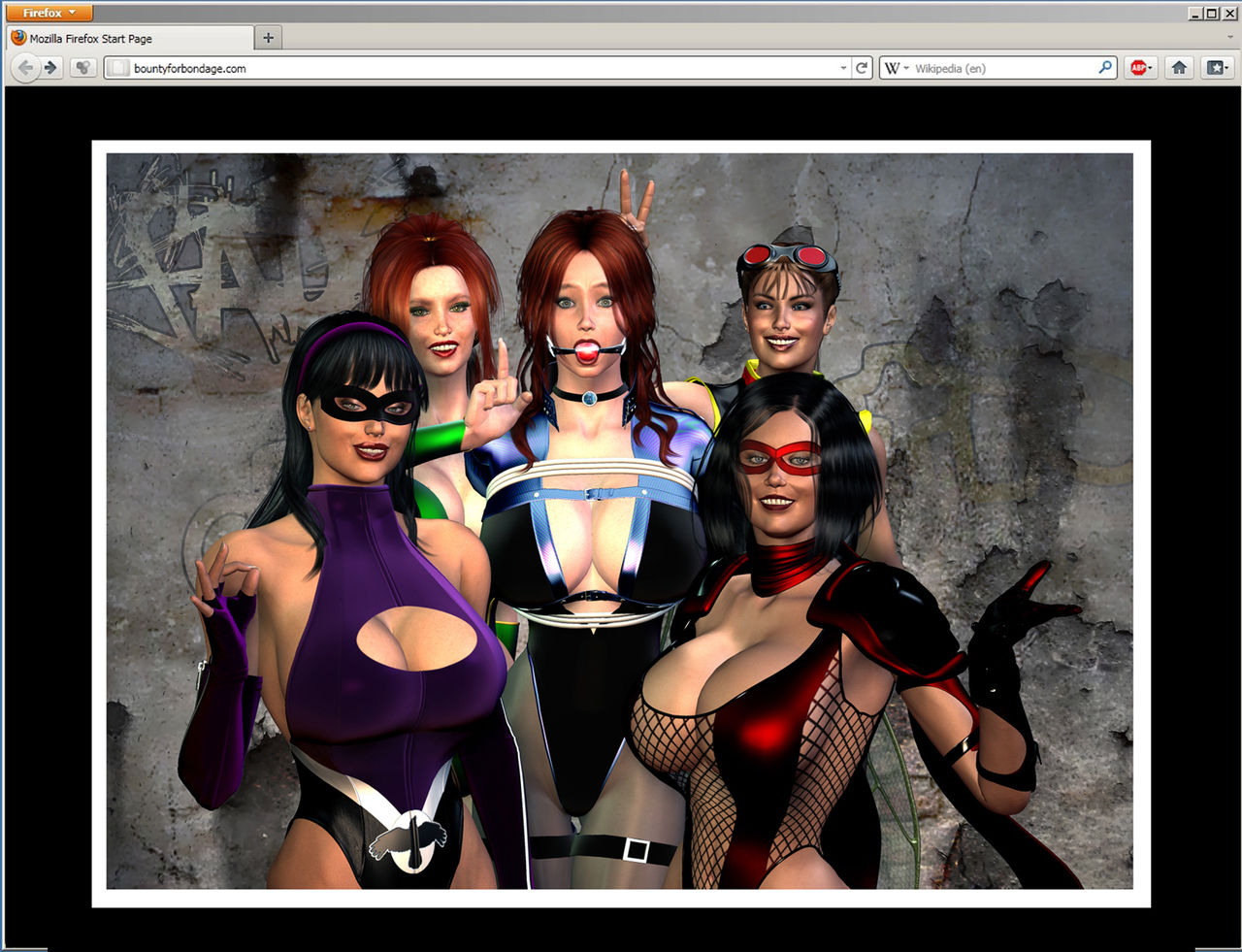Click the site identity page icon in address bar
Viewport: 1242px width, 952px height.
point(118,68)
